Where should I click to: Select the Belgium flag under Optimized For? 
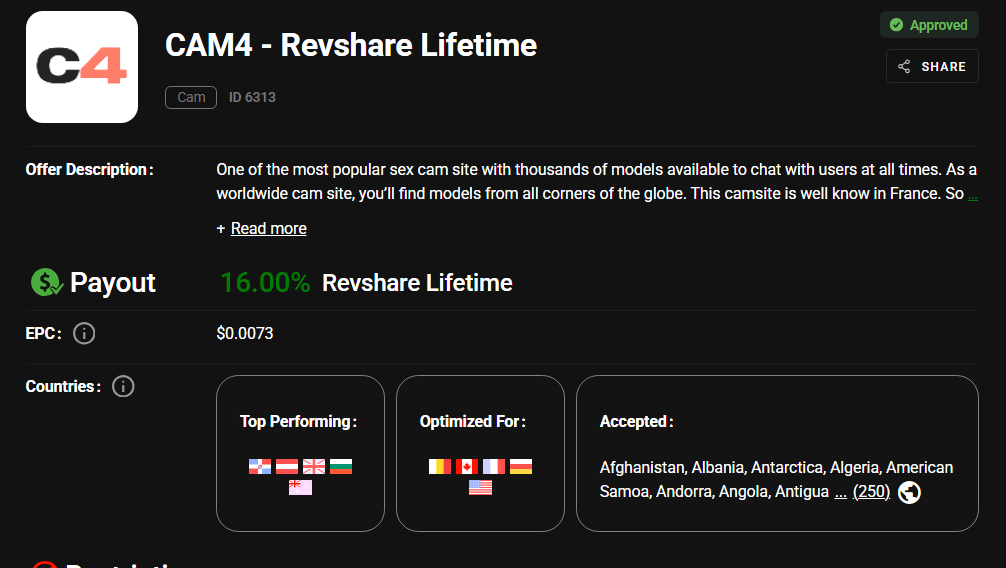tap(440, 467)
